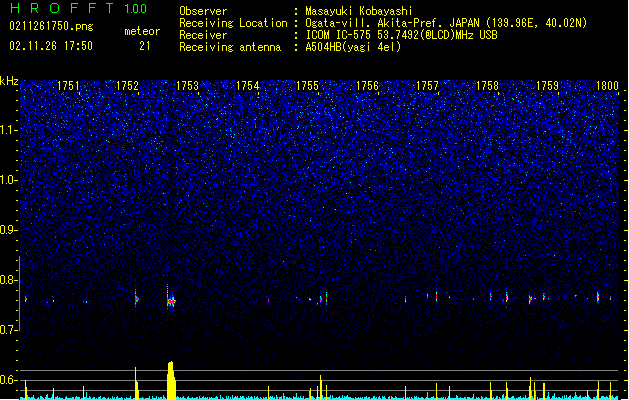Click the ICOM IC-575 receiver text
The height and width of the screenshot is (400, 629).
[401, 35]
